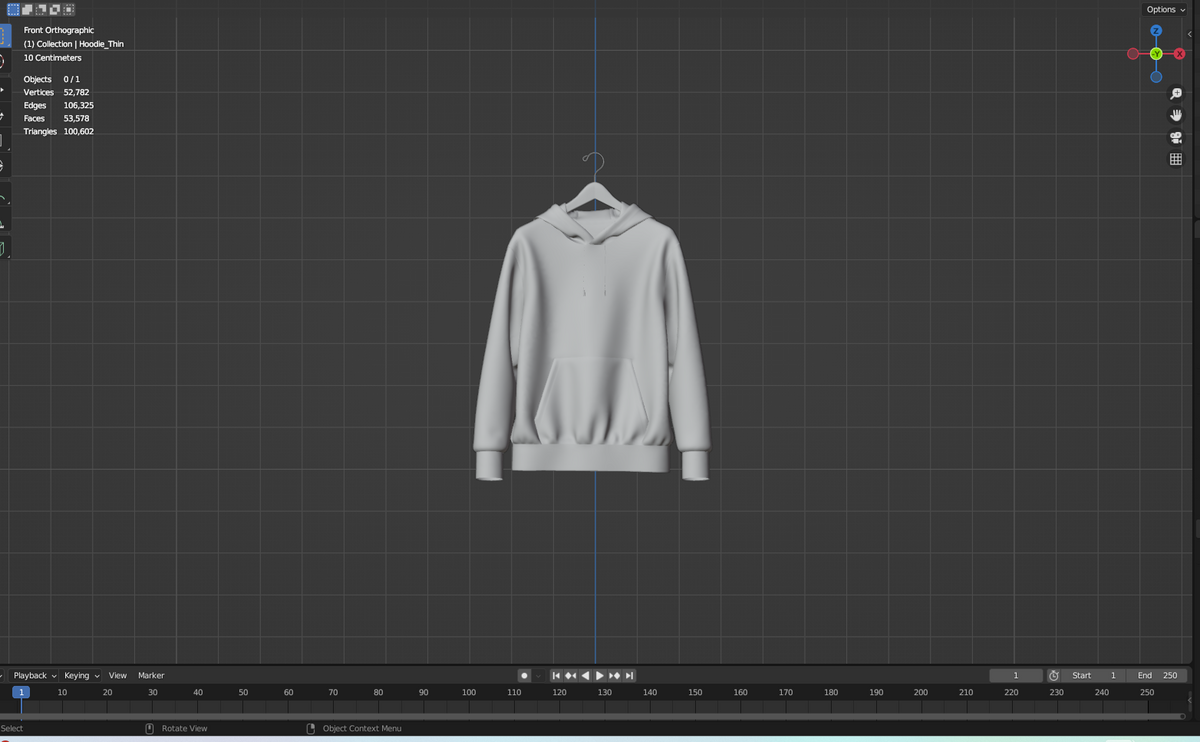
Task: Click the zoom magnifier viewport icon
Action: pos(1176,94)
